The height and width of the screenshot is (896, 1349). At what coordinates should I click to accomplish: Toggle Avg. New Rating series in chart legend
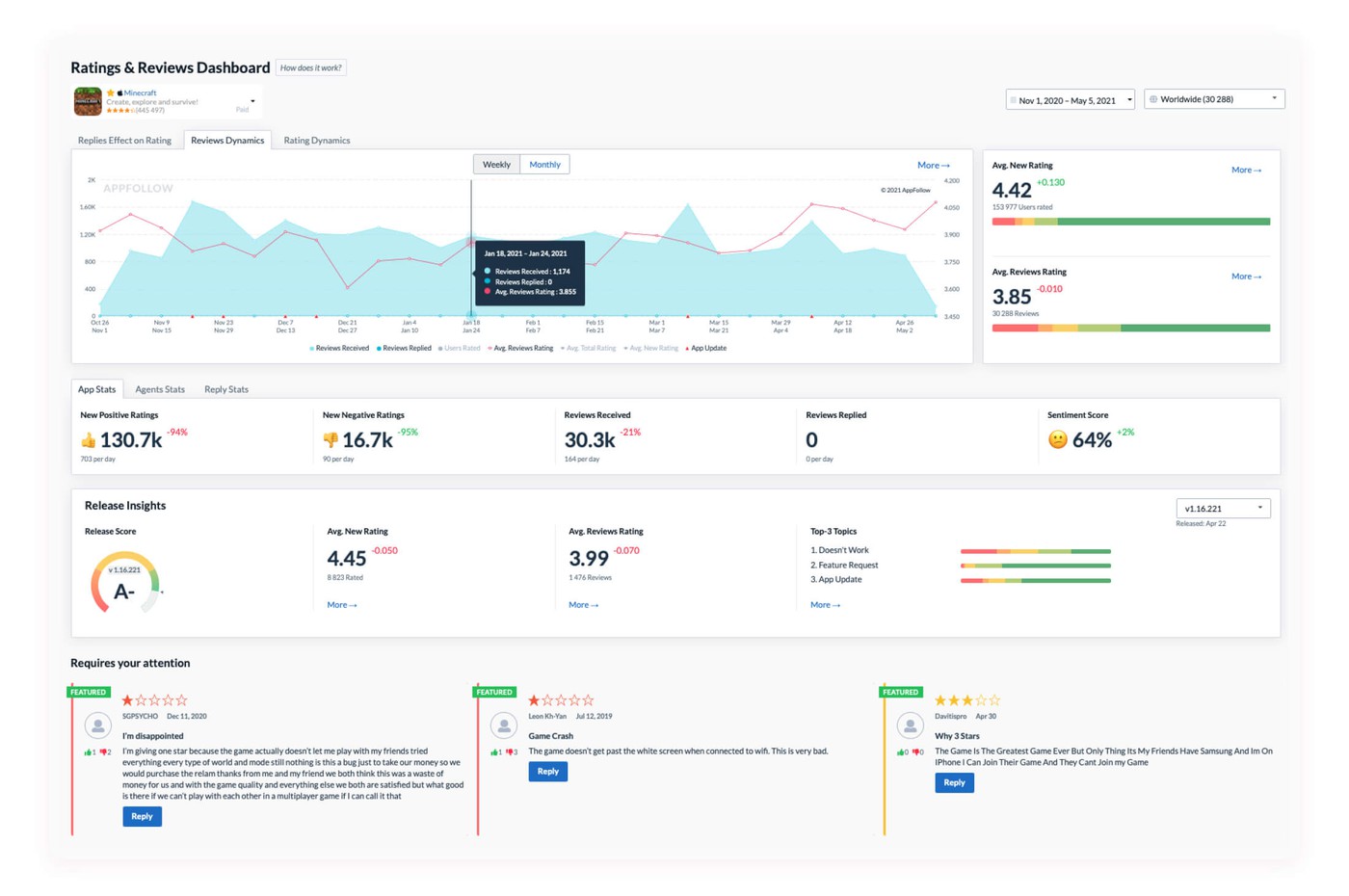click(x=650, y=349)
